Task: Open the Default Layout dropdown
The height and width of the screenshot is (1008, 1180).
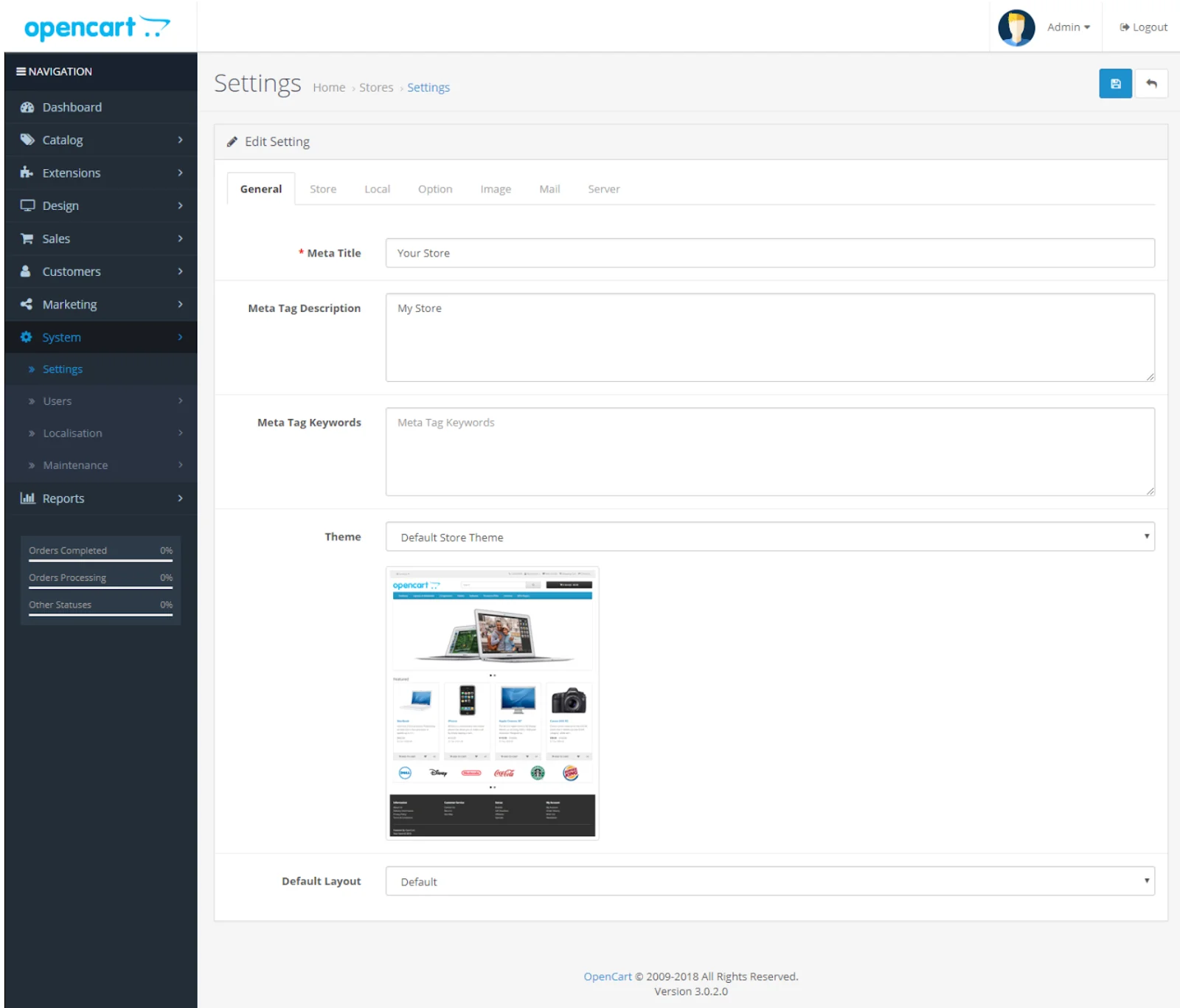Action: click(770, 880)
